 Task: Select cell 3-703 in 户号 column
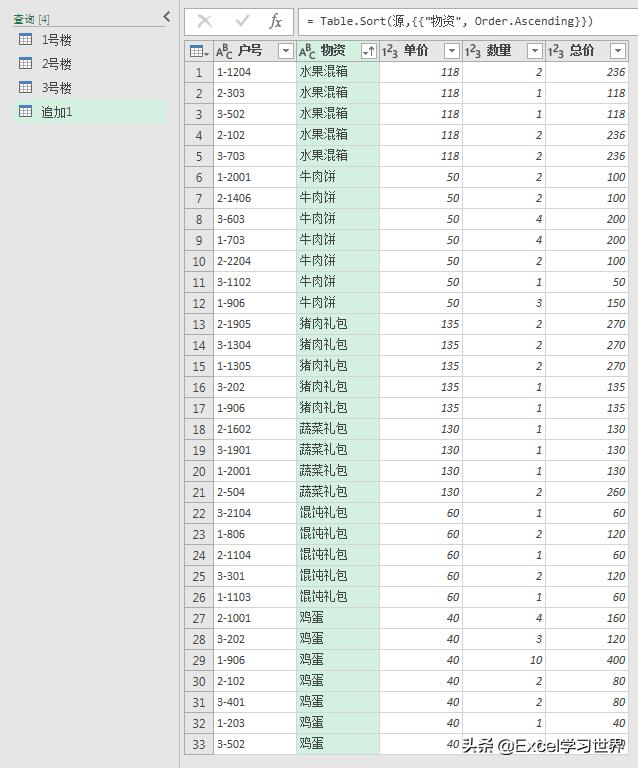255,156
